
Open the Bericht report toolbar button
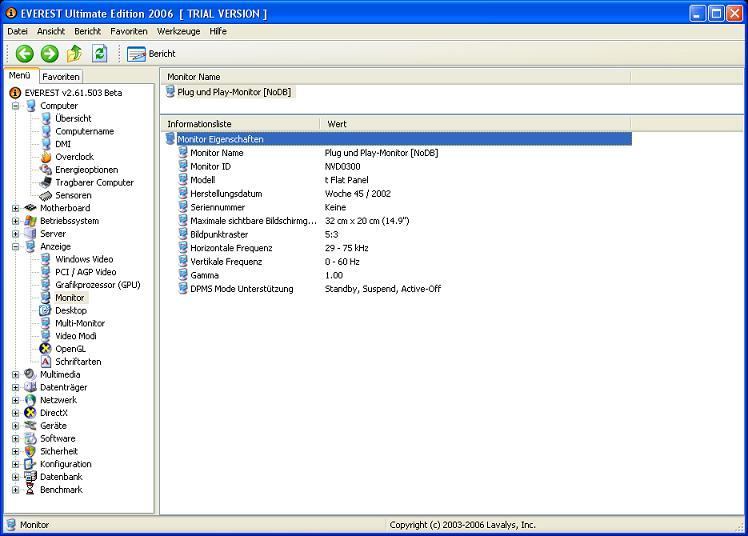(151, 54)
